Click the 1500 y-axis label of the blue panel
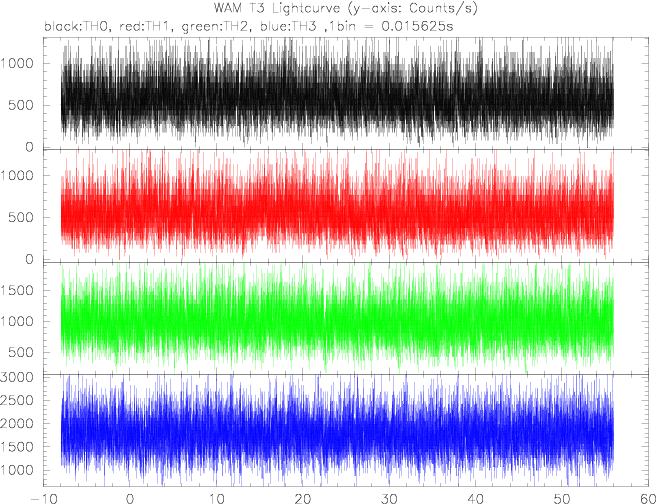The height and width of the screenshot is (504, 657). click(x=17, y=447)
